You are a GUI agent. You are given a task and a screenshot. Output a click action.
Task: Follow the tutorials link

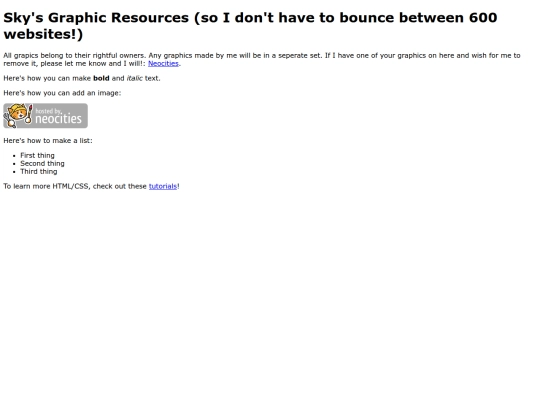163,186
